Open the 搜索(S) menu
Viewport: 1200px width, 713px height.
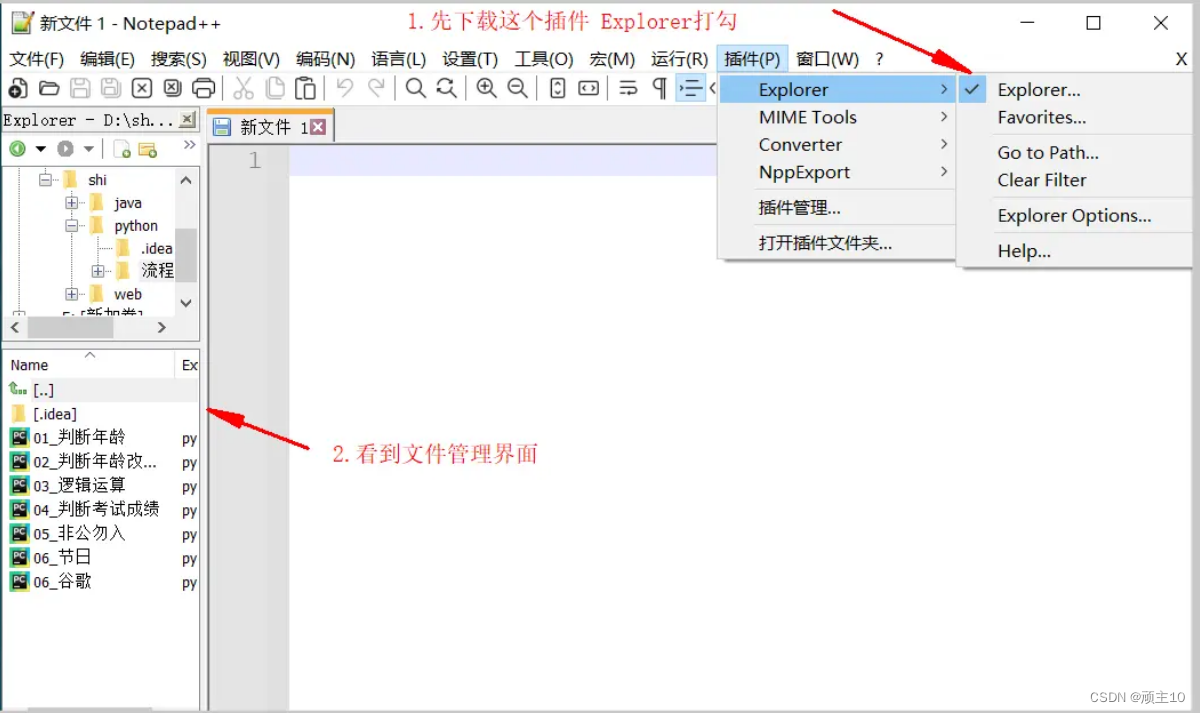click(179, 59)
